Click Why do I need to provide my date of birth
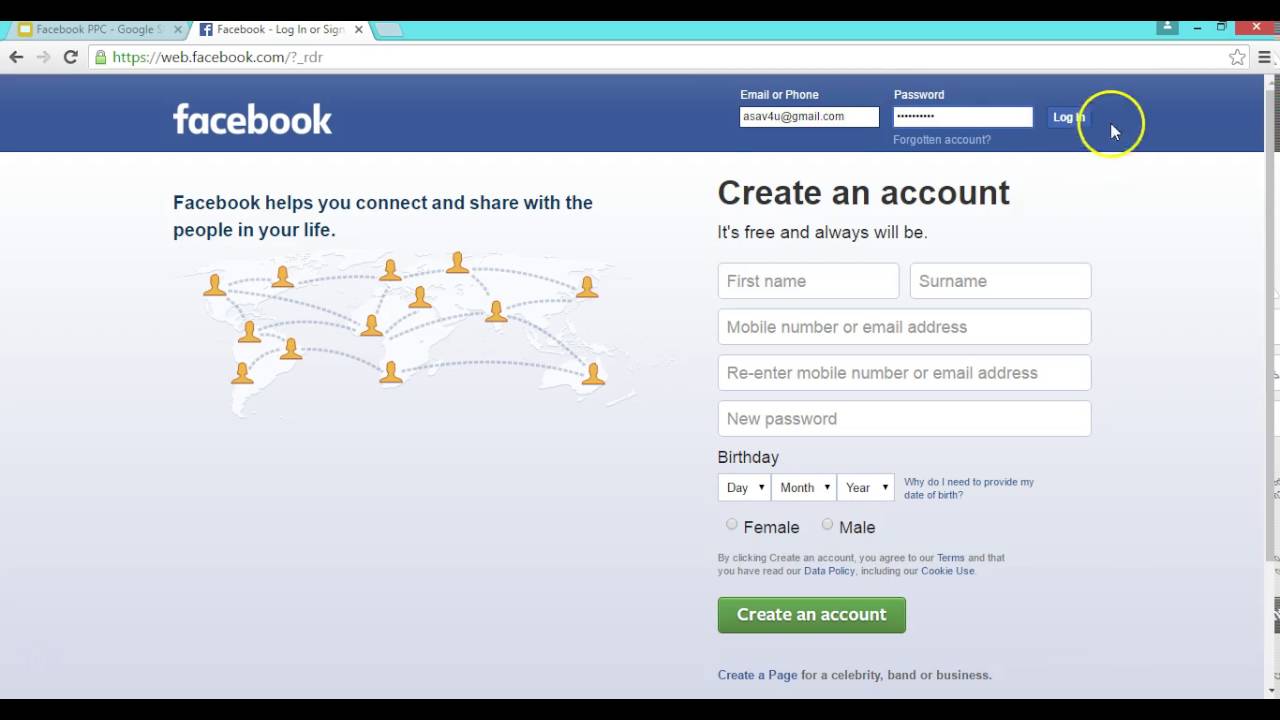This screenshot has height=720, width=1280. (969, 488)
